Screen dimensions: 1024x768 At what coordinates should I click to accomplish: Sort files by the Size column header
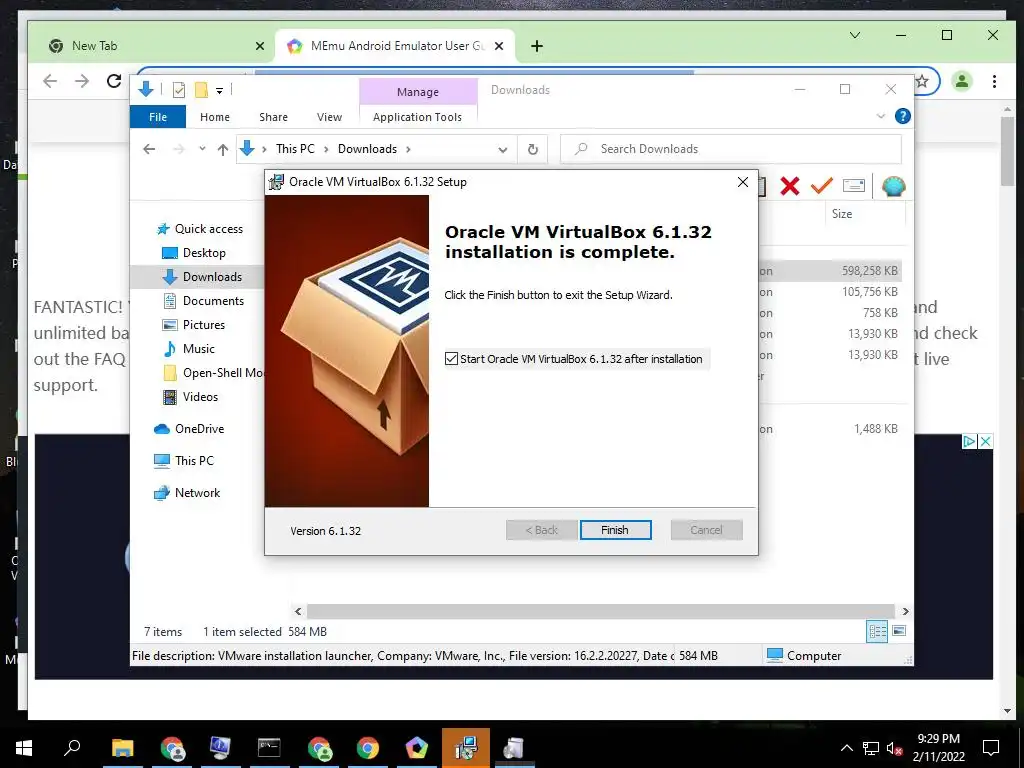[842, 214]
